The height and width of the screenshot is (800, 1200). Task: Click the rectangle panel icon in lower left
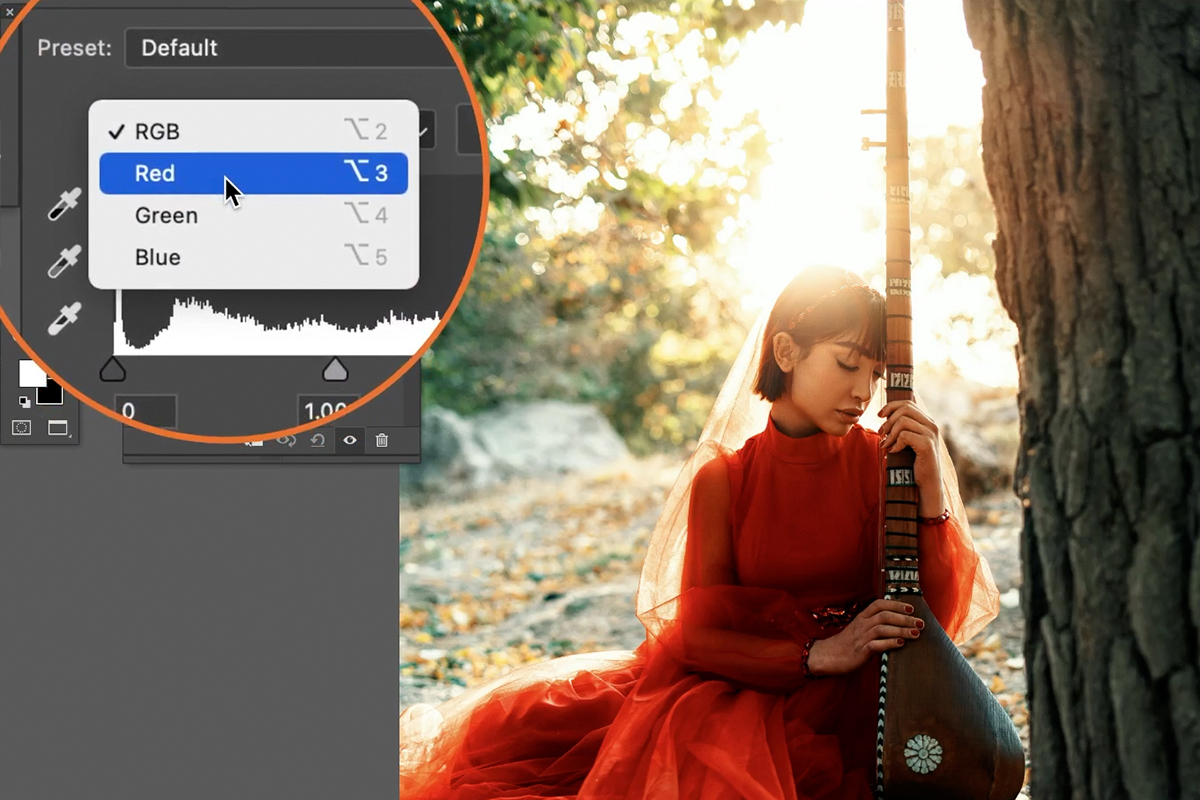[x=56, y=426]
